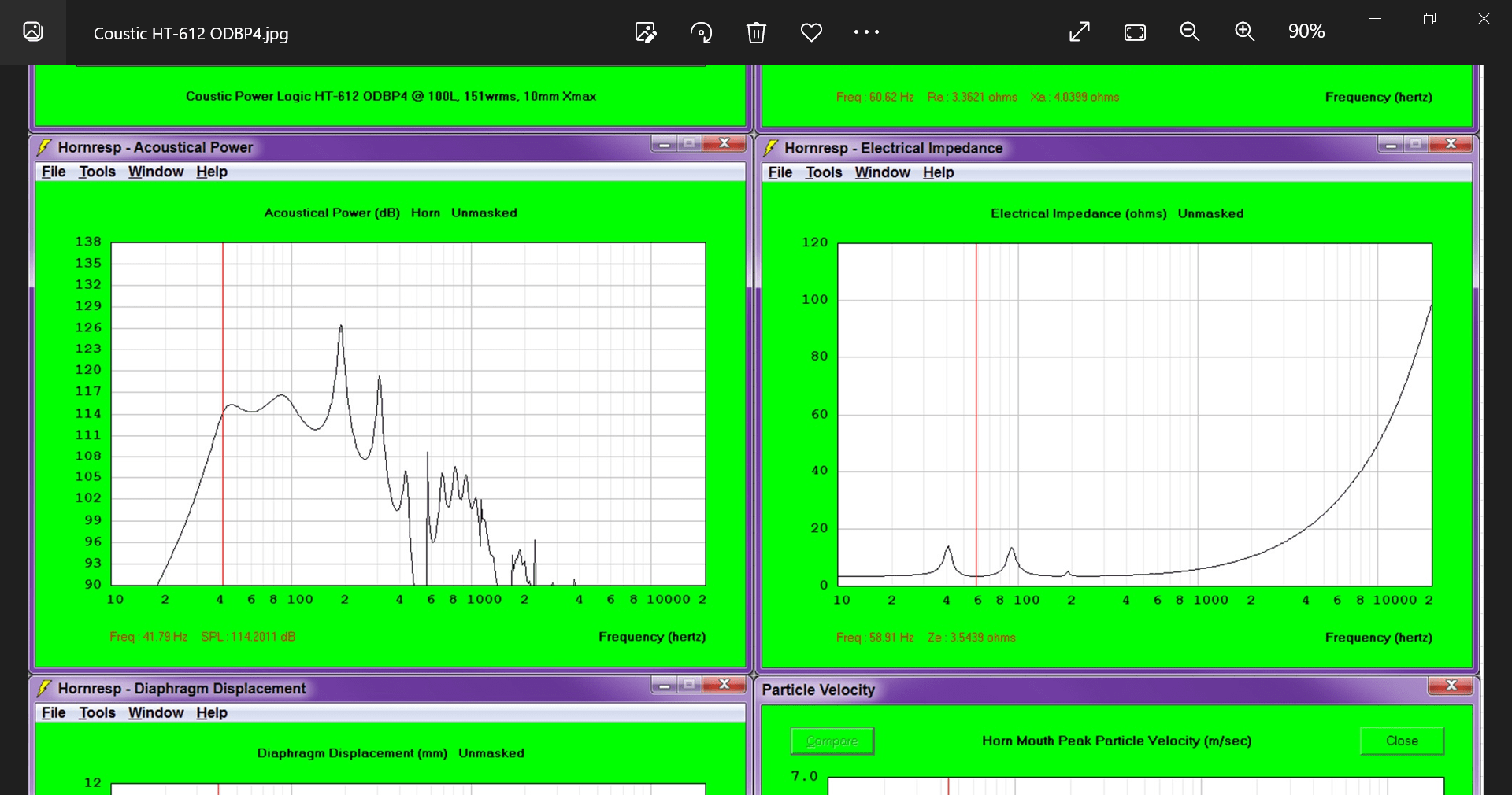The width and height of the screenshot is (1512, 795).
Task: Open File menu in Acoustical Power window
Action: pos(54,172)
